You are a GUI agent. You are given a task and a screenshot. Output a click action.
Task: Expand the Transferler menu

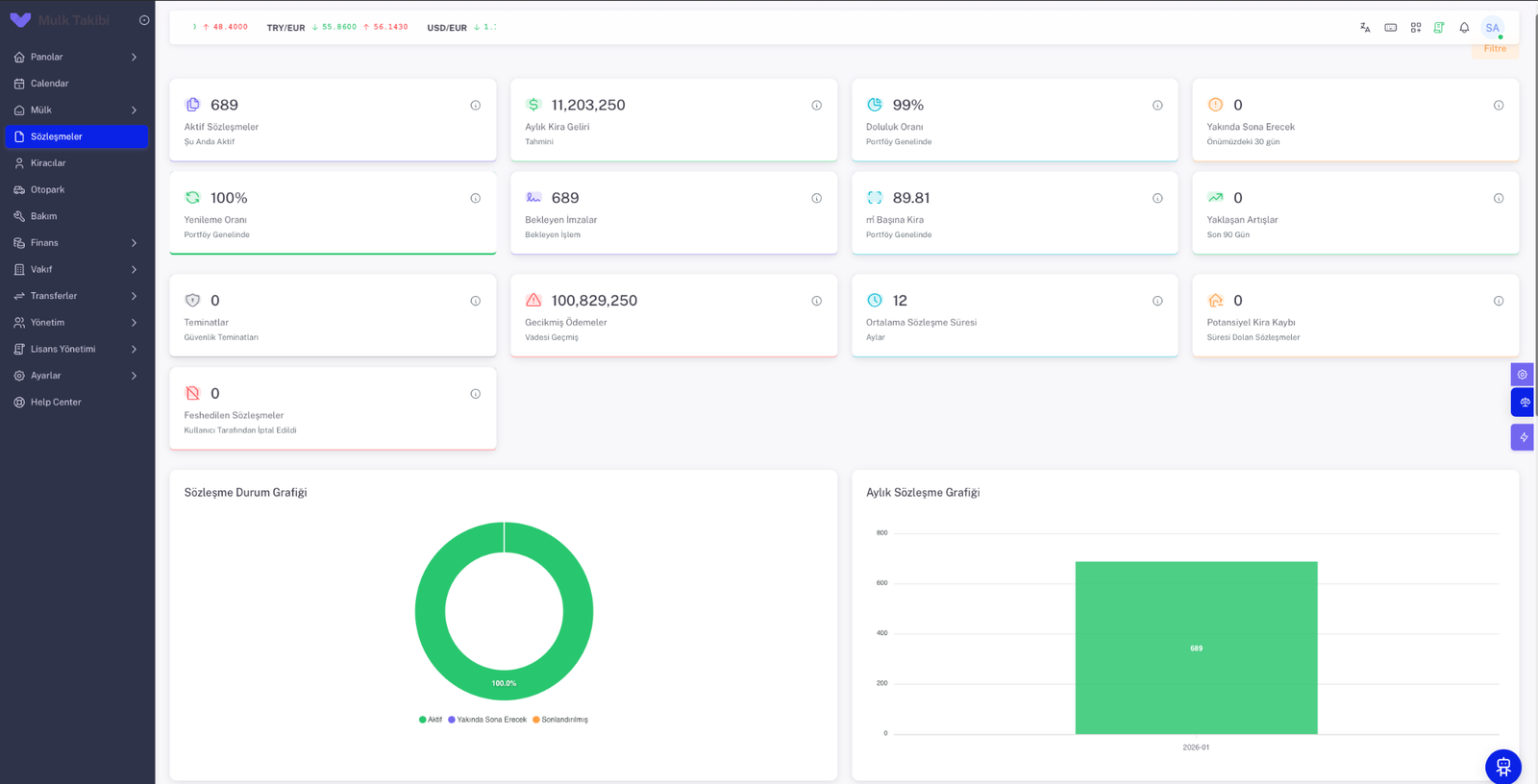[x=77, y=296]
